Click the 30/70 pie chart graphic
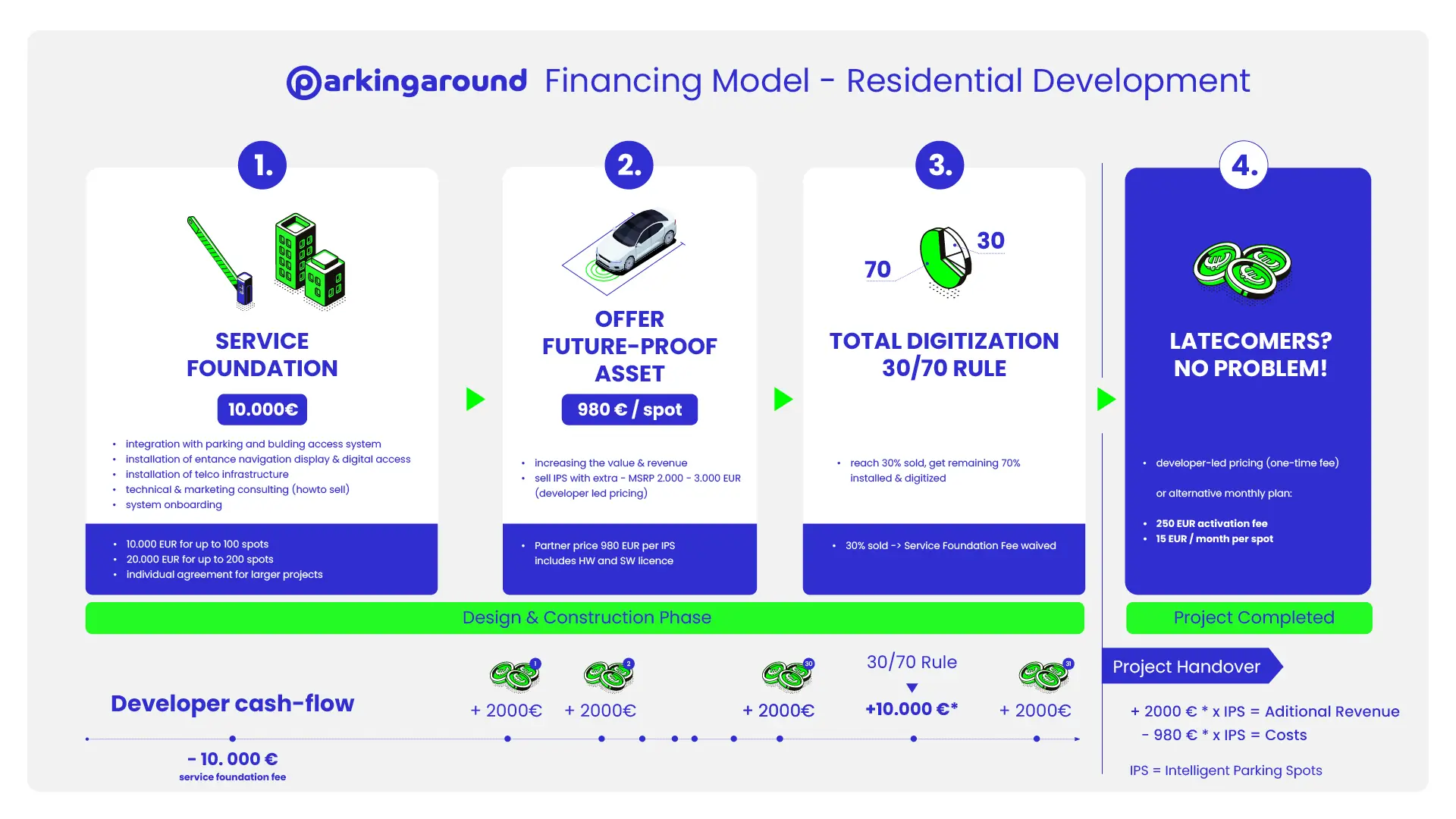This screenshot has width=1456, height=819. pos(945,262)
